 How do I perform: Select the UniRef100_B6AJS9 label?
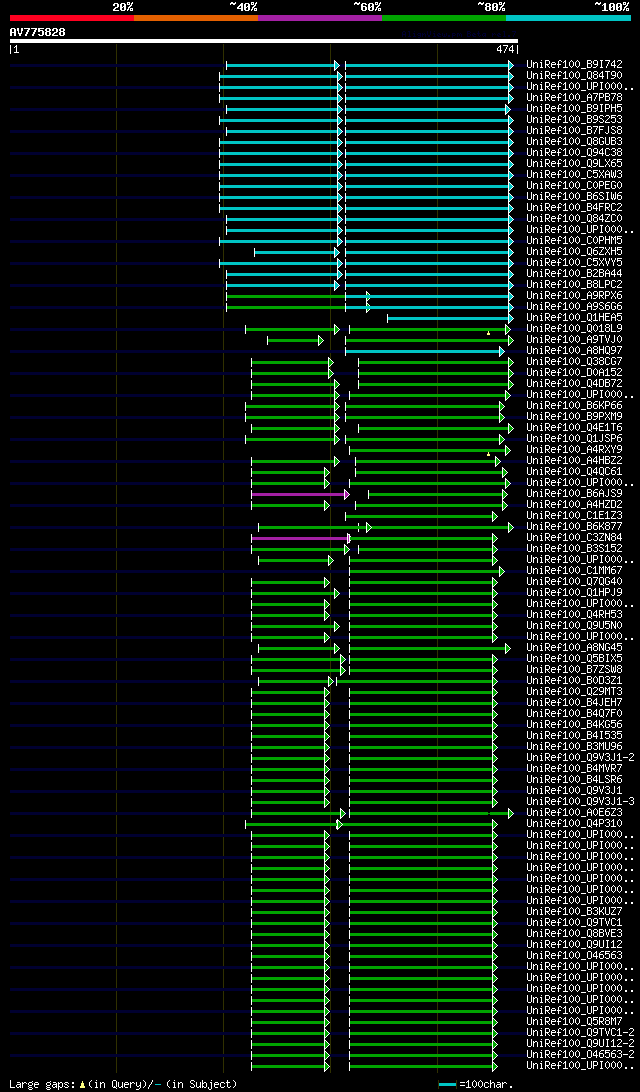tap(575, 494)
